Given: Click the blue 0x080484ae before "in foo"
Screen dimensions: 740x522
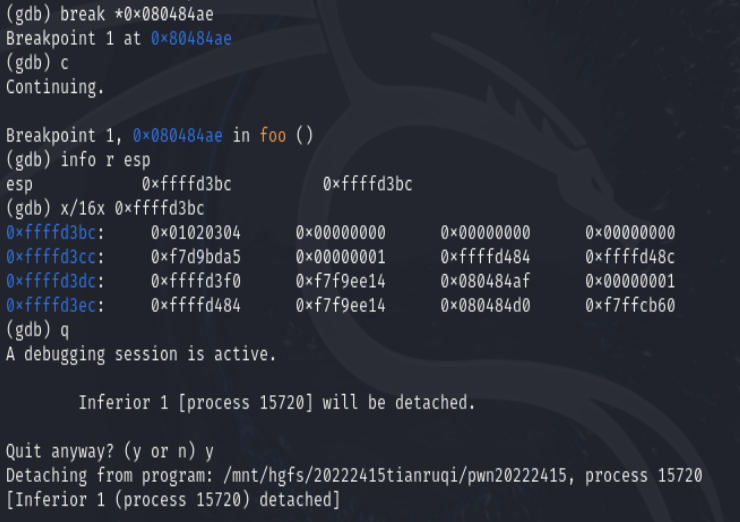Looking at the screenshot, I should coord(178,136).
